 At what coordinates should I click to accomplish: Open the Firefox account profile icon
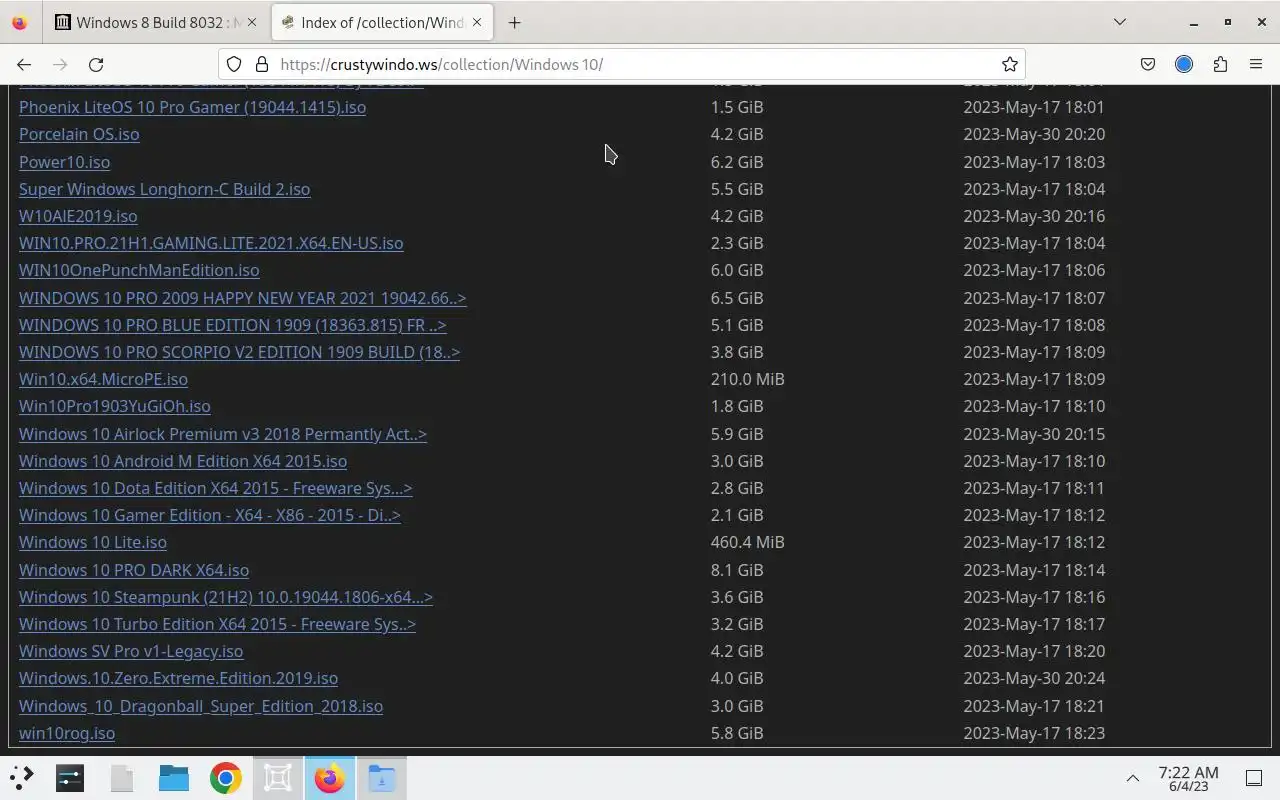click(x=1184, y=64)
